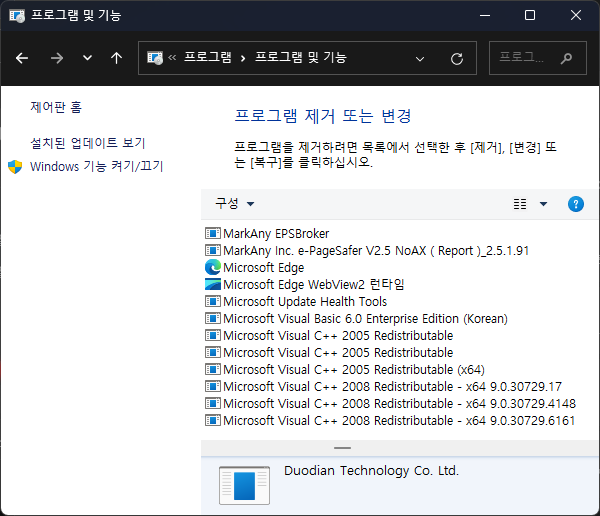Select Microsoft Update Health Tools entry
Screen dimensions: 600x516
pyautogui.click(x=296, y=301)
